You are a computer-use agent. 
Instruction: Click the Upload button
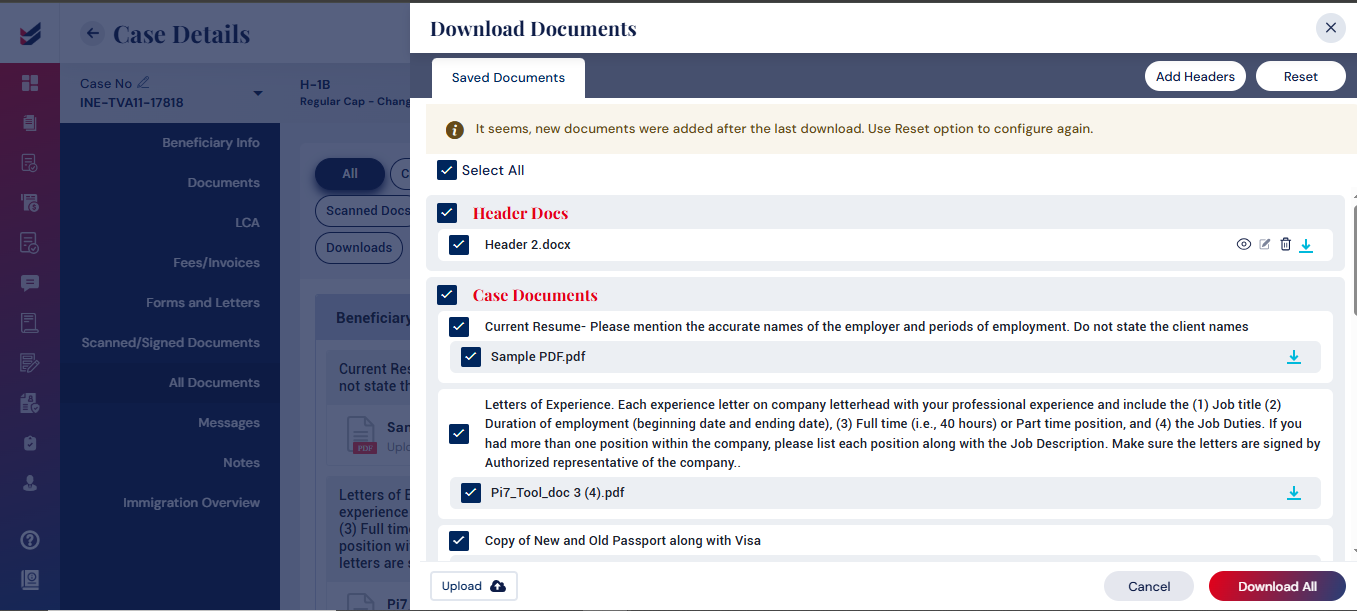[x=474, y=586]
